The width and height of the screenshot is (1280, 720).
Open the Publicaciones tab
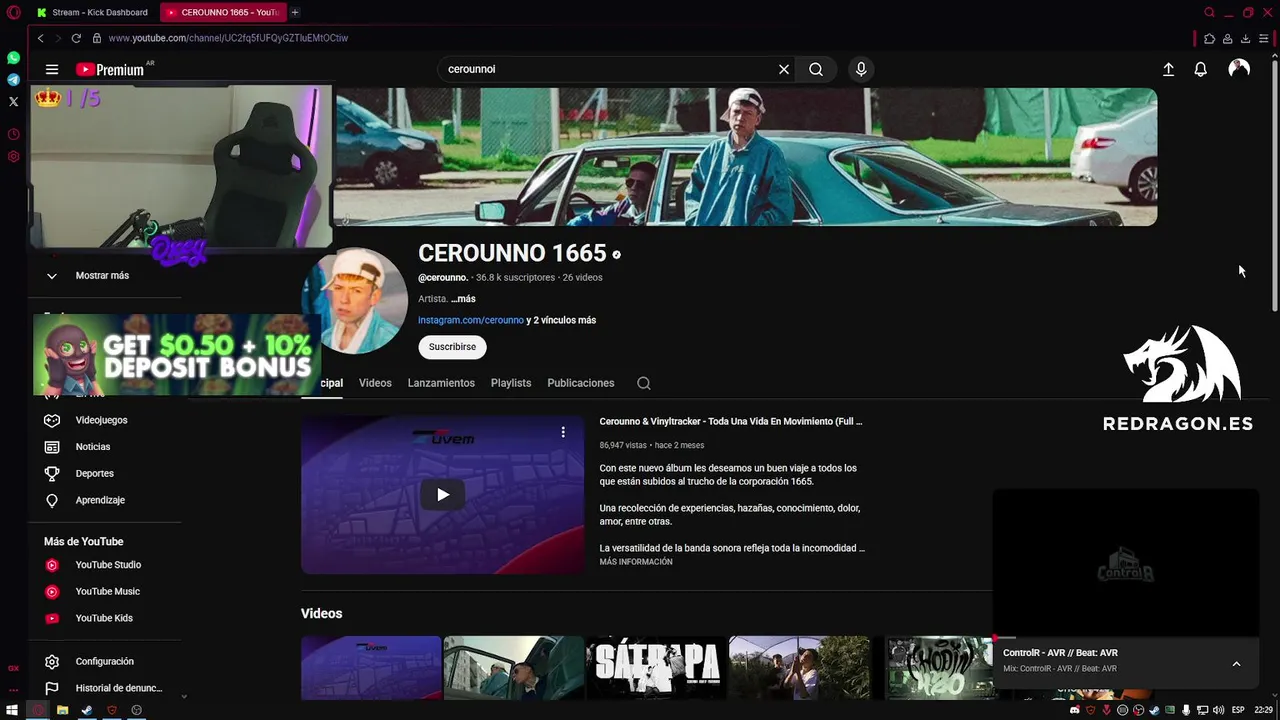[x=581, y=383]
